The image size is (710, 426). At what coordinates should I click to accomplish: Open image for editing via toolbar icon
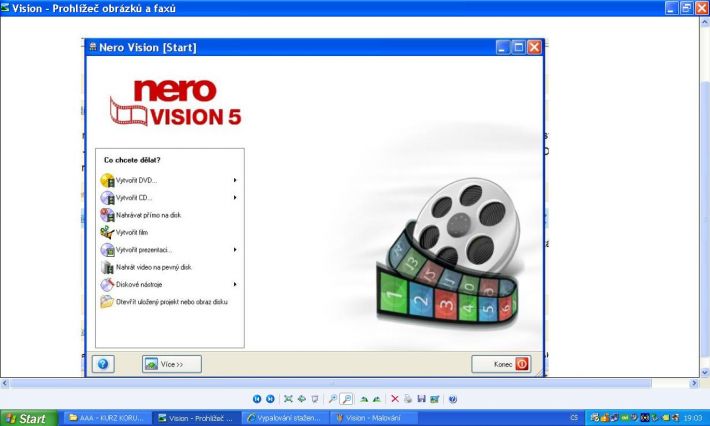pos(435,399)
